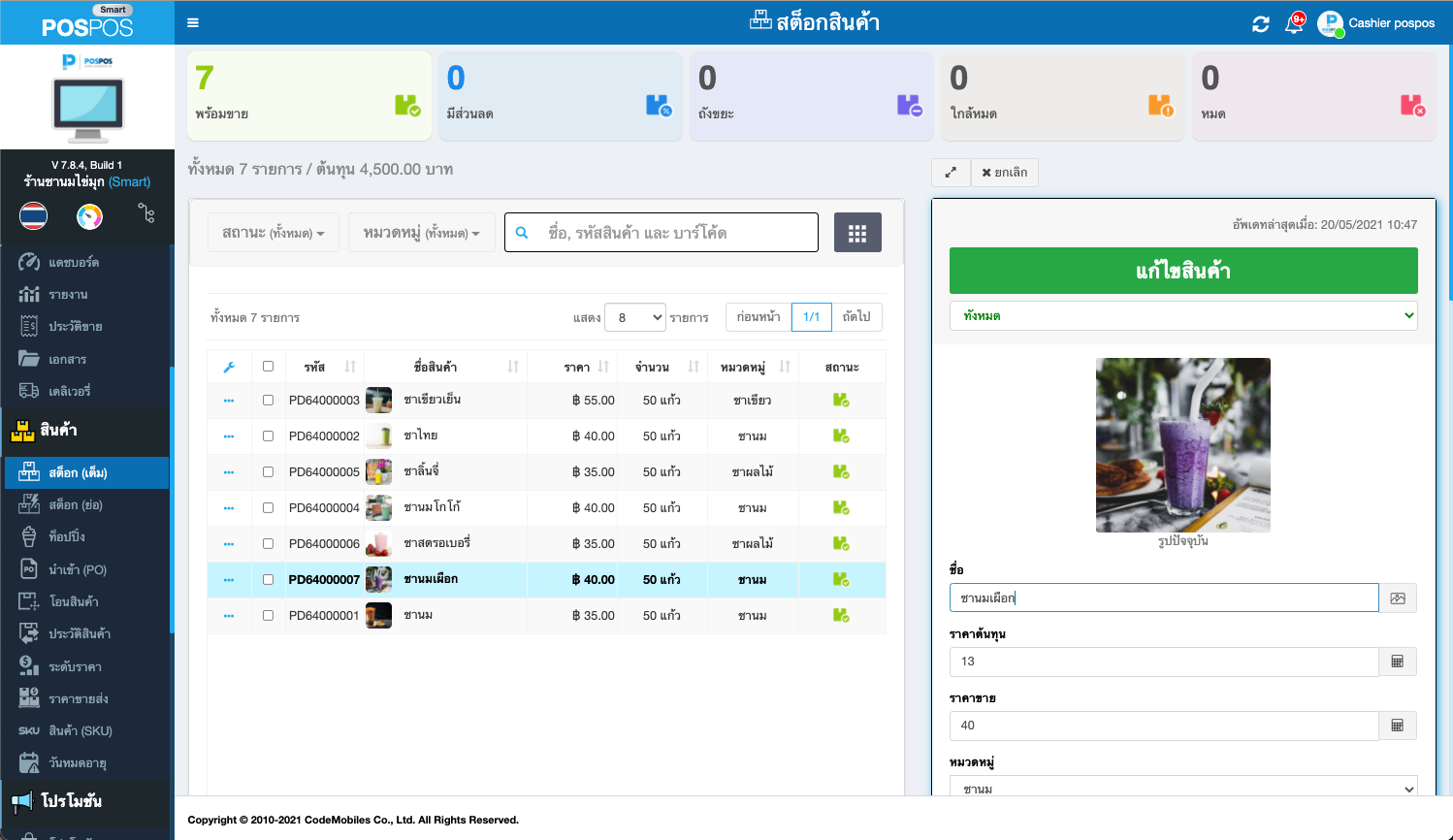Open the สถานะ status filter dropdown
Viewport: 1453px width, 840px height.
tap(273, 233)
